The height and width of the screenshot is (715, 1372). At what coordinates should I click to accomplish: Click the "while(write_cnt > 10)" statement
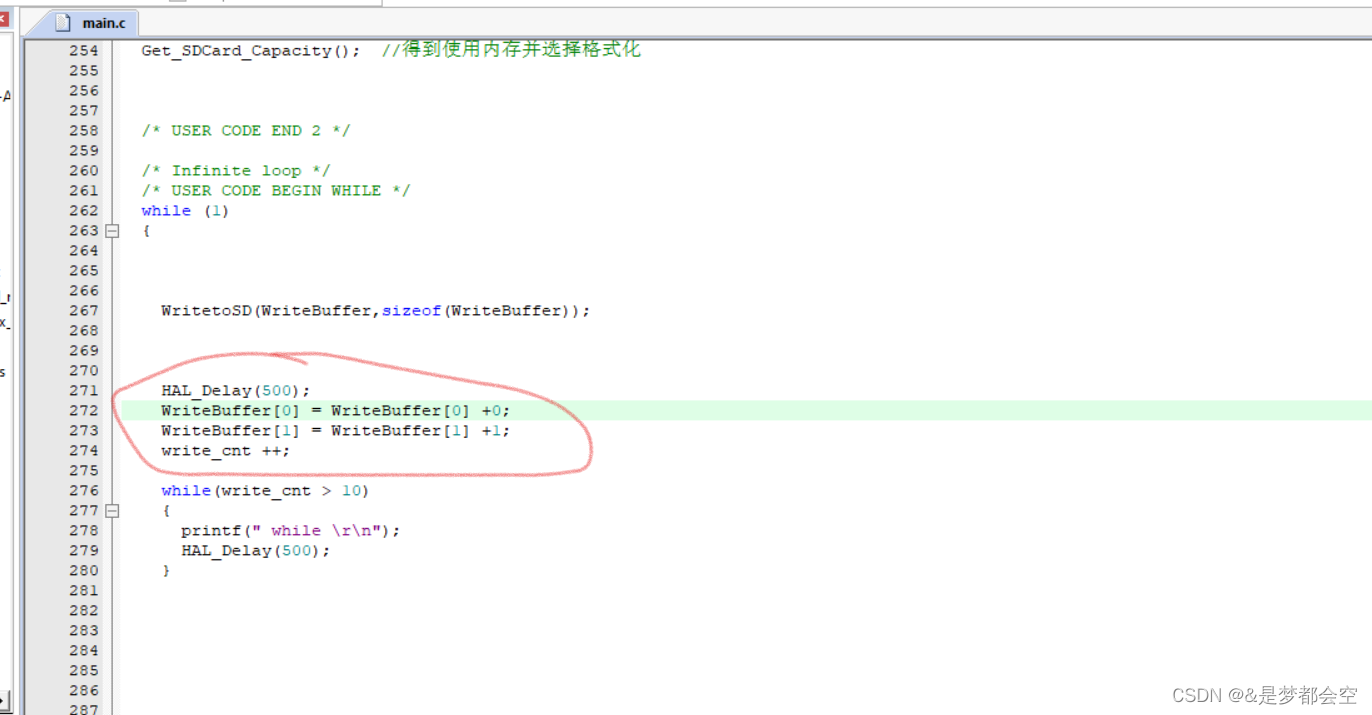[266, 491]
